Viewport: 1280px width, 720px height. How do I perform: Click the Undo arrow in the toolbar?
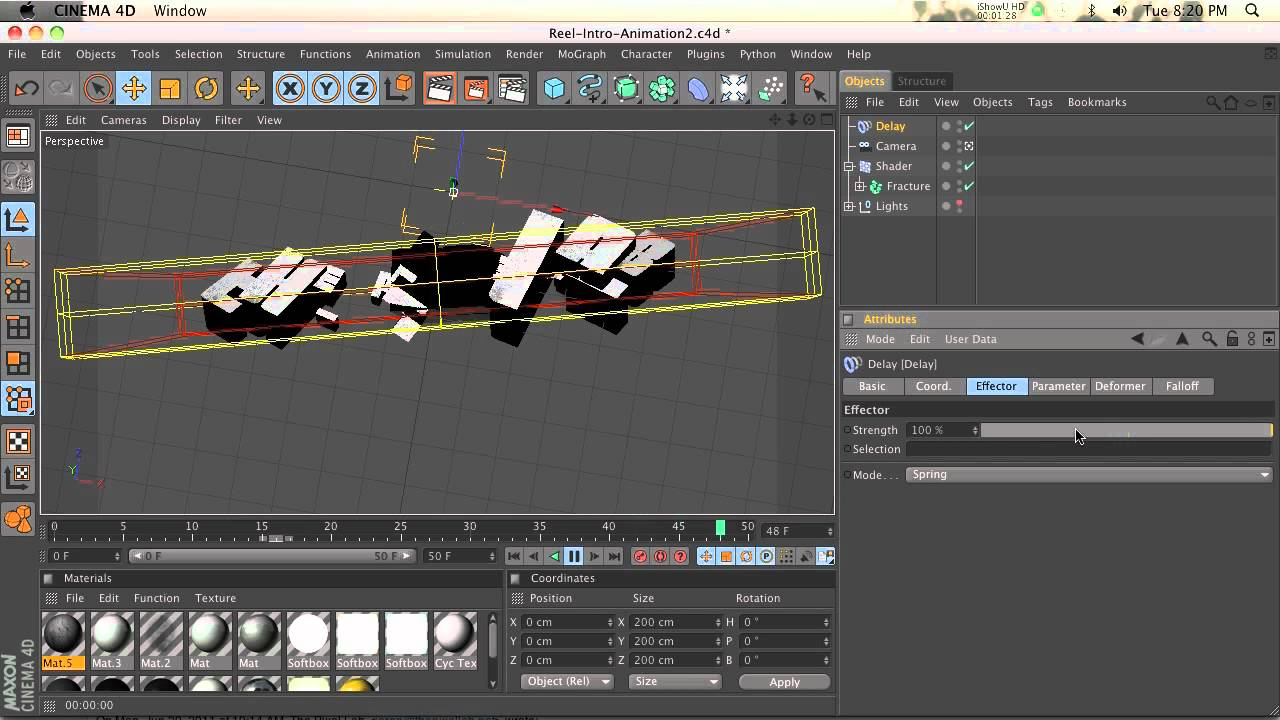point(27,89)
